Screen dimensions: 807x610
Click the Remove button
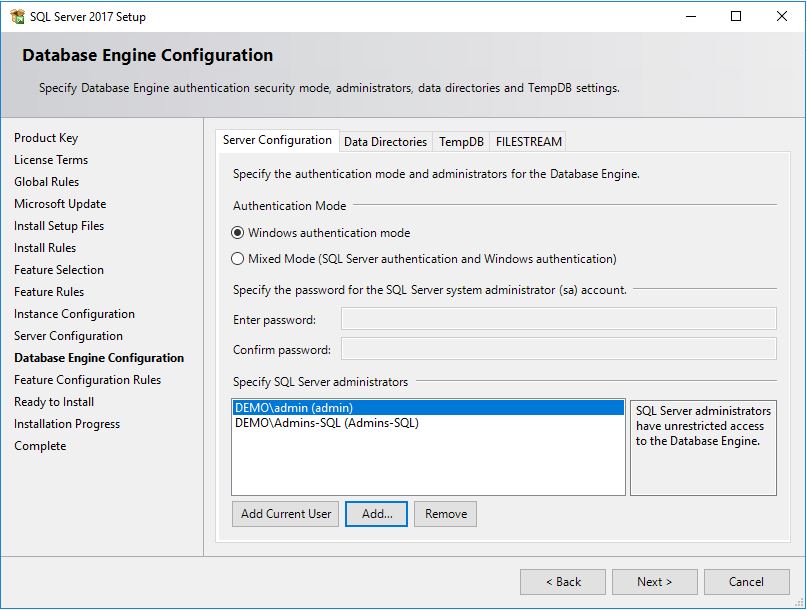click(444, 513)
